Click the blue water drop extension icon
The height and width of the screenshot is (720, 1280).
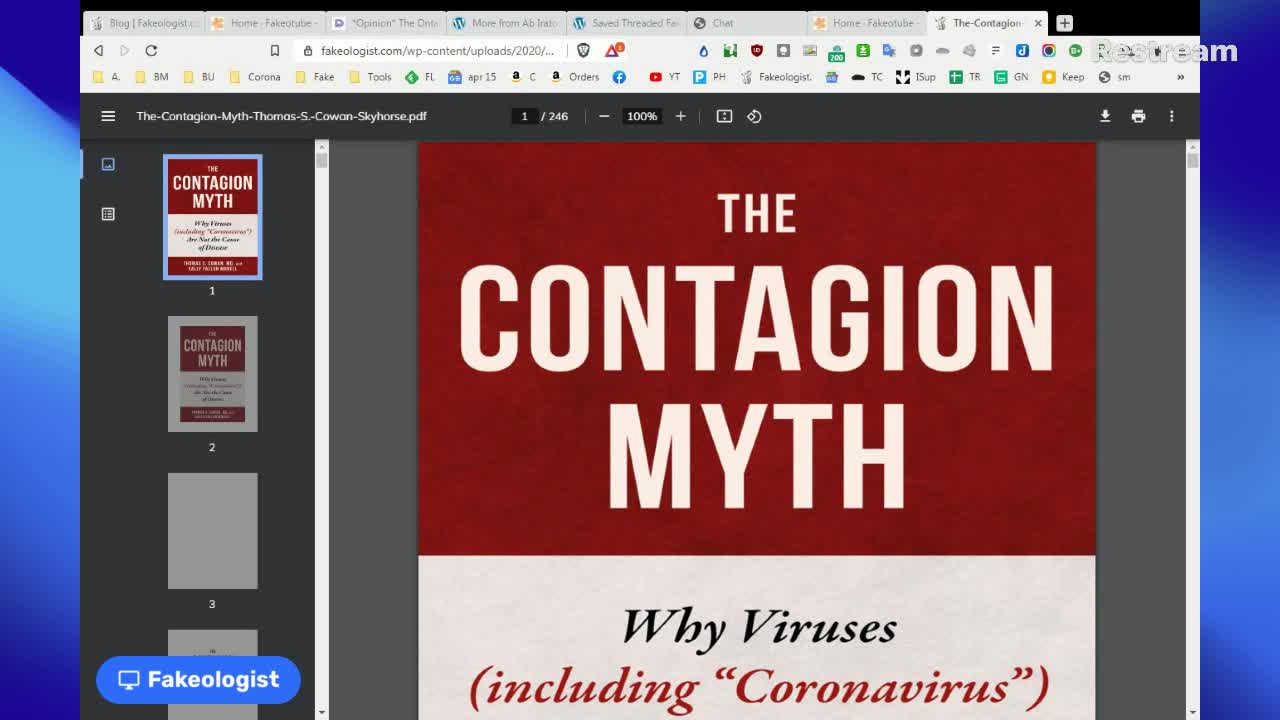point(704,50)
